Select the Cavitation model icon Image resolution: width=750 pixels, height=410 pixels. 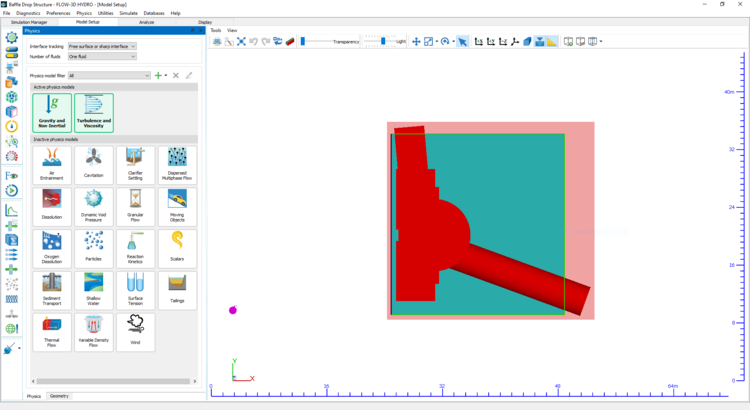(x=93, y=162)
